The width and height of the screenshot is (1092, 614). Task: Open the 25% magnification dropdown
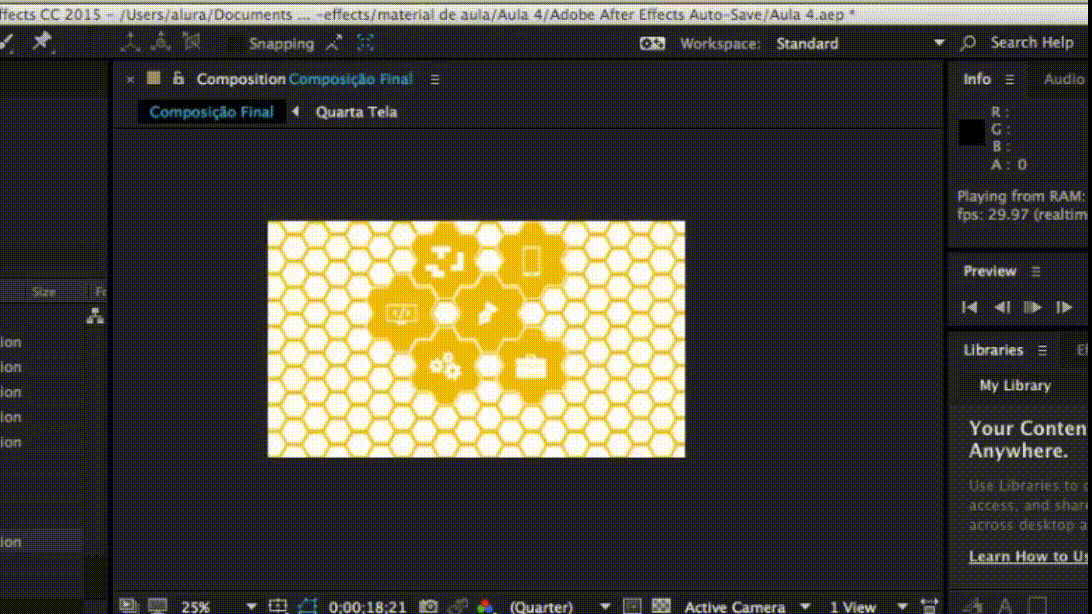251,606
